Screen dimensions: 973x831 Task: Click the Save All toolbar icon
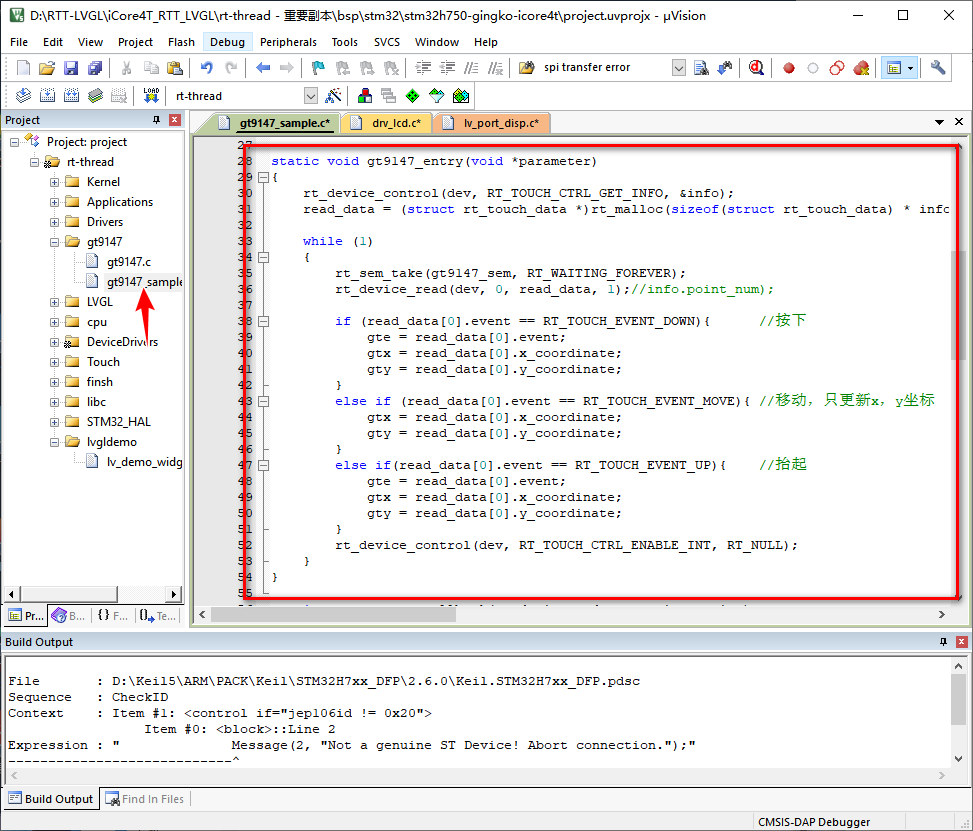(95, 68)
